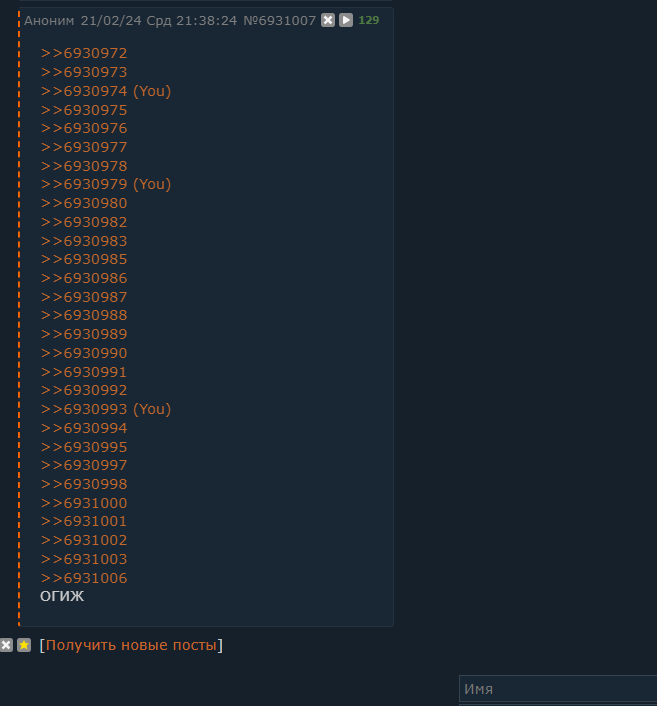This screenshot has width=657, height=706.
Task: Click the post text ОГИЖ
Action: (62, 596)
